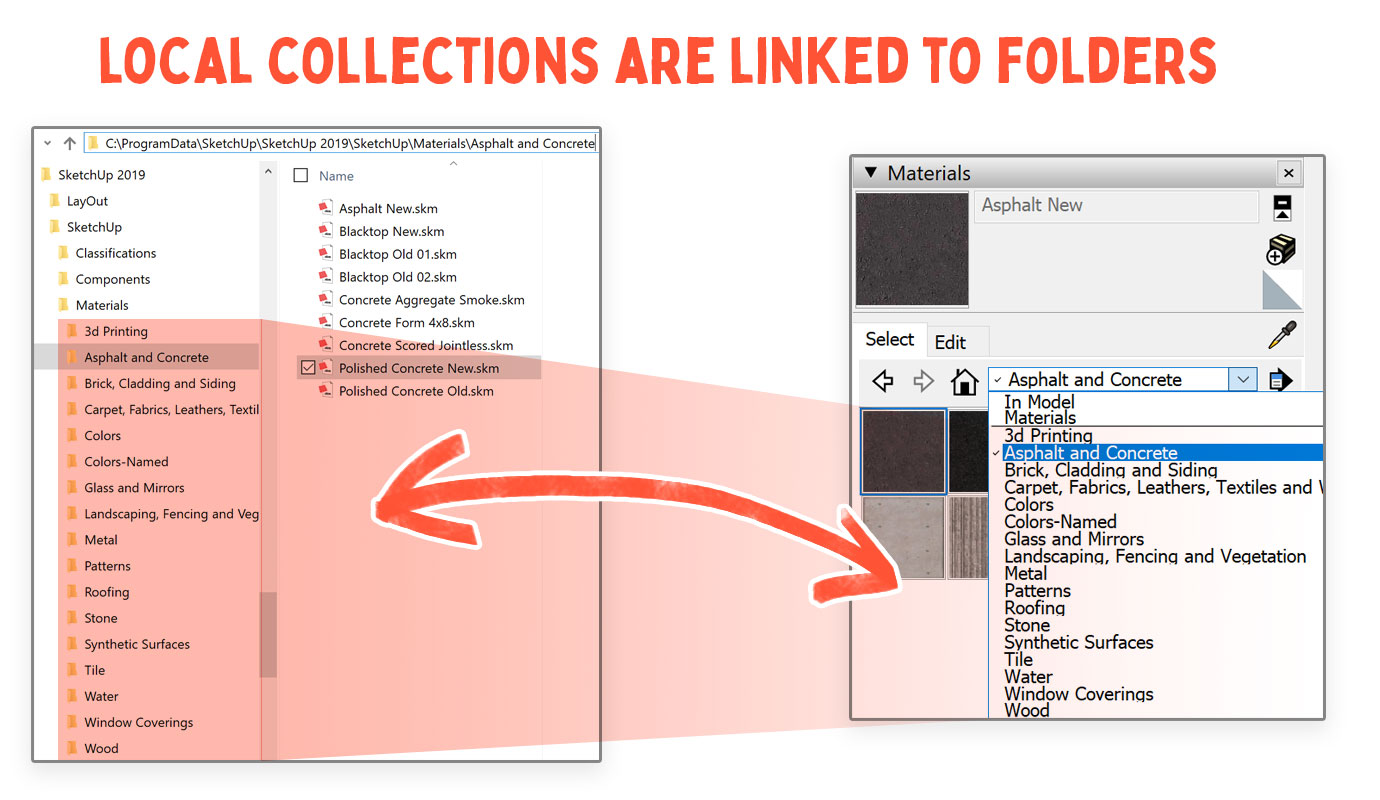Switch to the Edit tab
Image resolution: width=1380 pixels, height=800 pixels.
950,342
